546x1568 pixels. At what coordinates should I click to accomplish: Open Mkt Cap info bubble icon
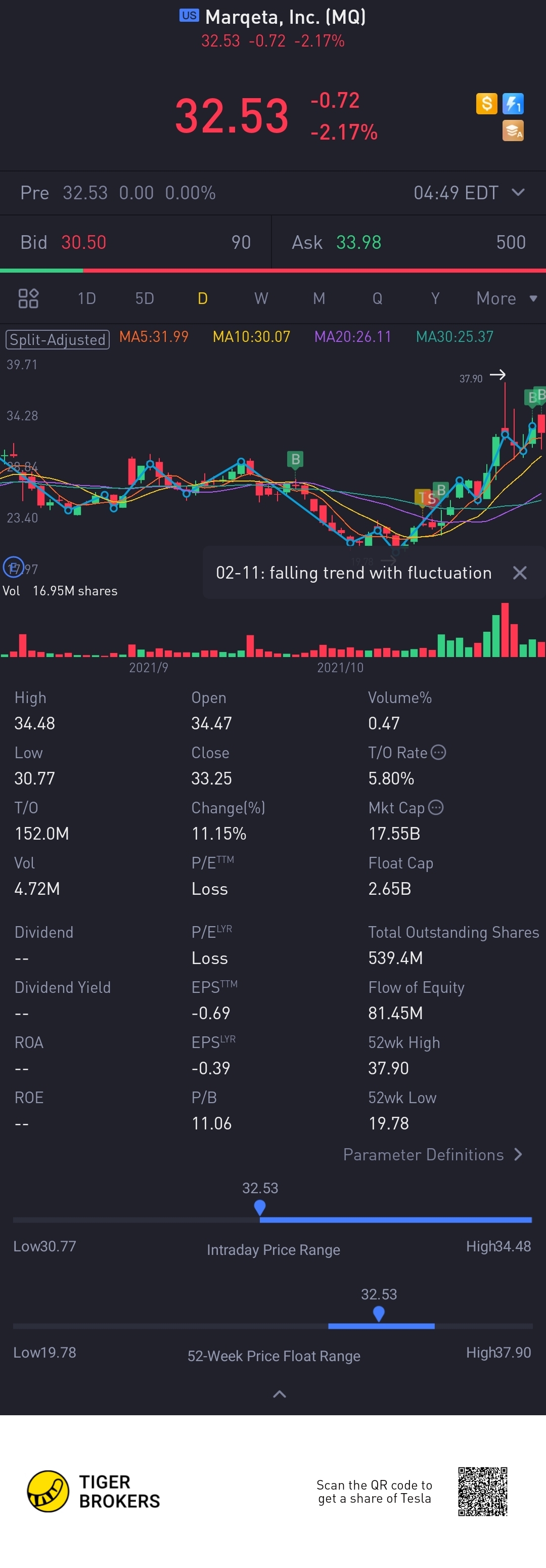pos(436,807)
